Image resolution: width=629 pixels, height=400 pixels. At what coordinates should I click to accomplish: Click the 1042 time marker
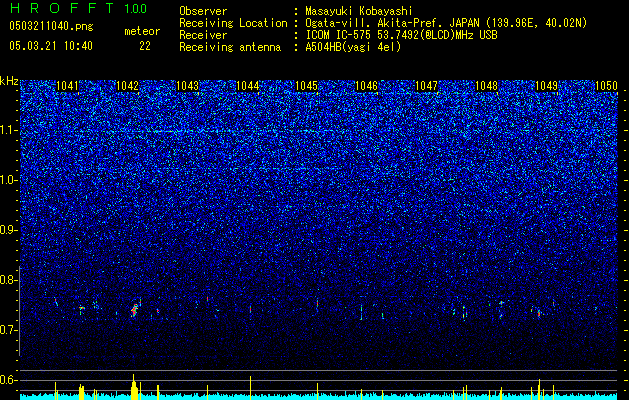pyautogui.click(x=128, y=86)
